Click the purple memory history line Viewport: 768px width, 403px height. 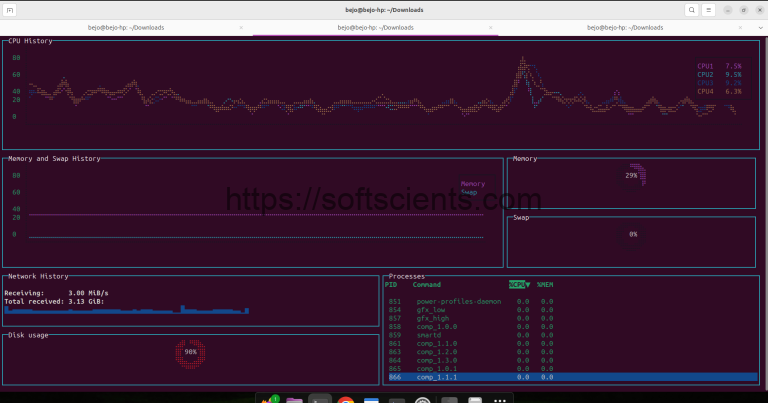click(x=256, y=214)
